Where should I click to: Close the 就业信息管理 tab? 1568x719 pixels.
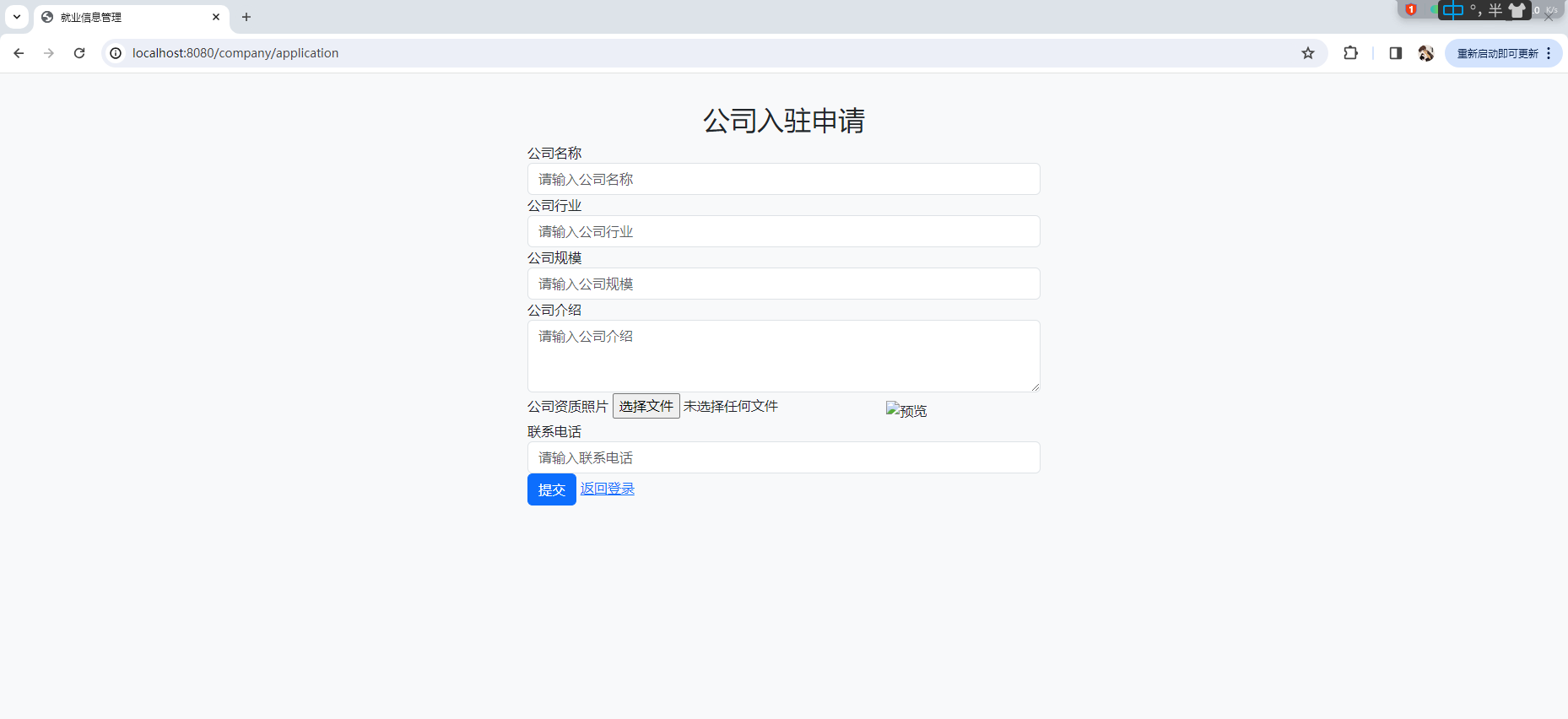(216, 17)
